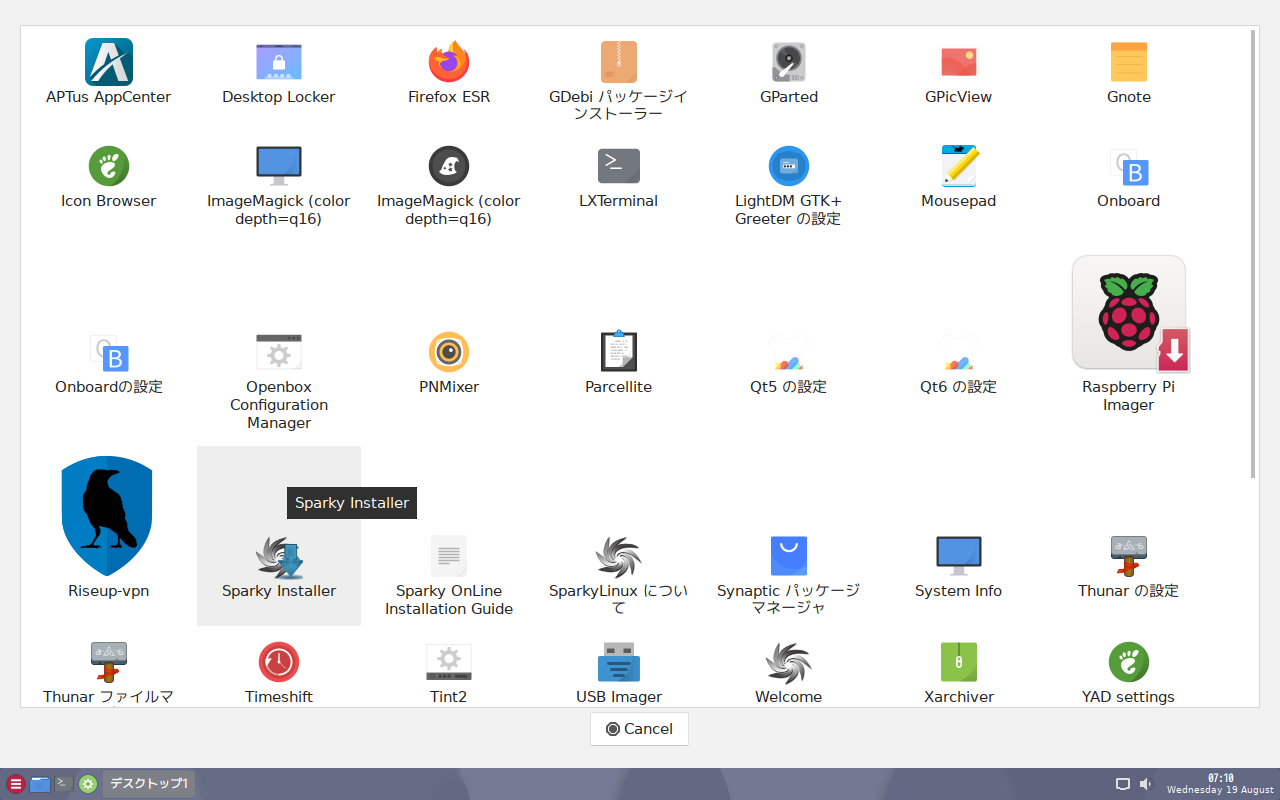Open ImageMagick with the monitor icon
1280x800 pixels.
click(x=279, y=185)
